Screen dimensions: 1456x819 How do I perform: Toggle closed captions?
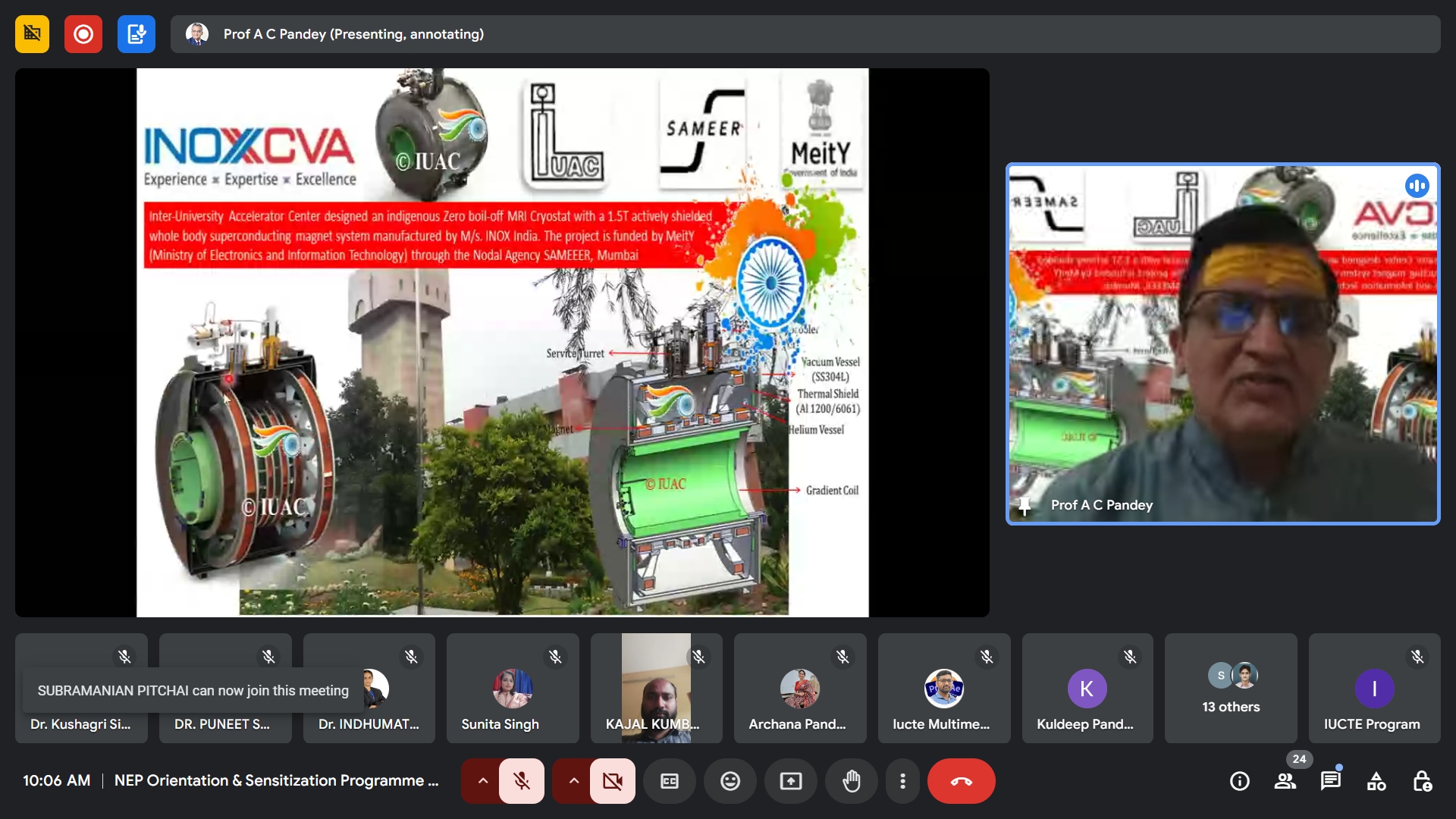click(669, 781)
